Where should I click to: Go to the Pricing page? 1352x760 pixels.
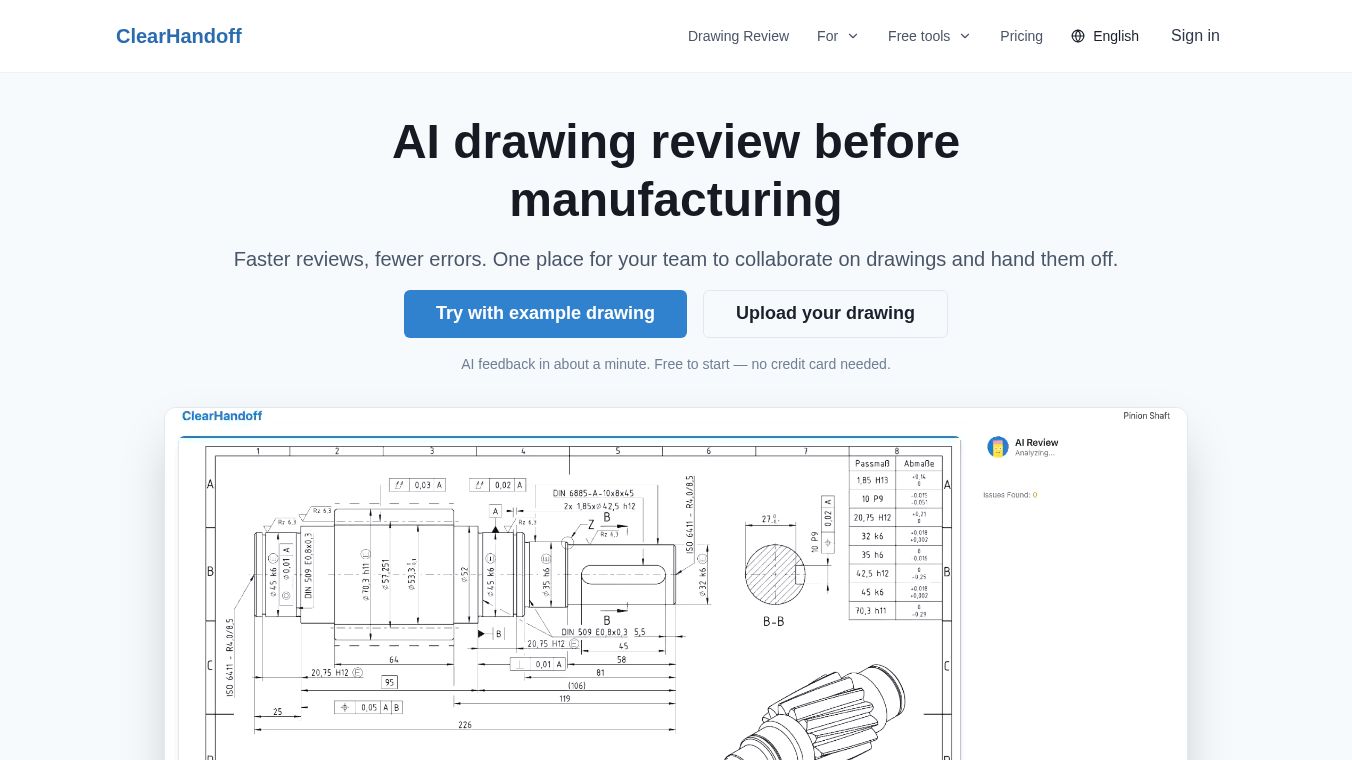pos(1021,36)
